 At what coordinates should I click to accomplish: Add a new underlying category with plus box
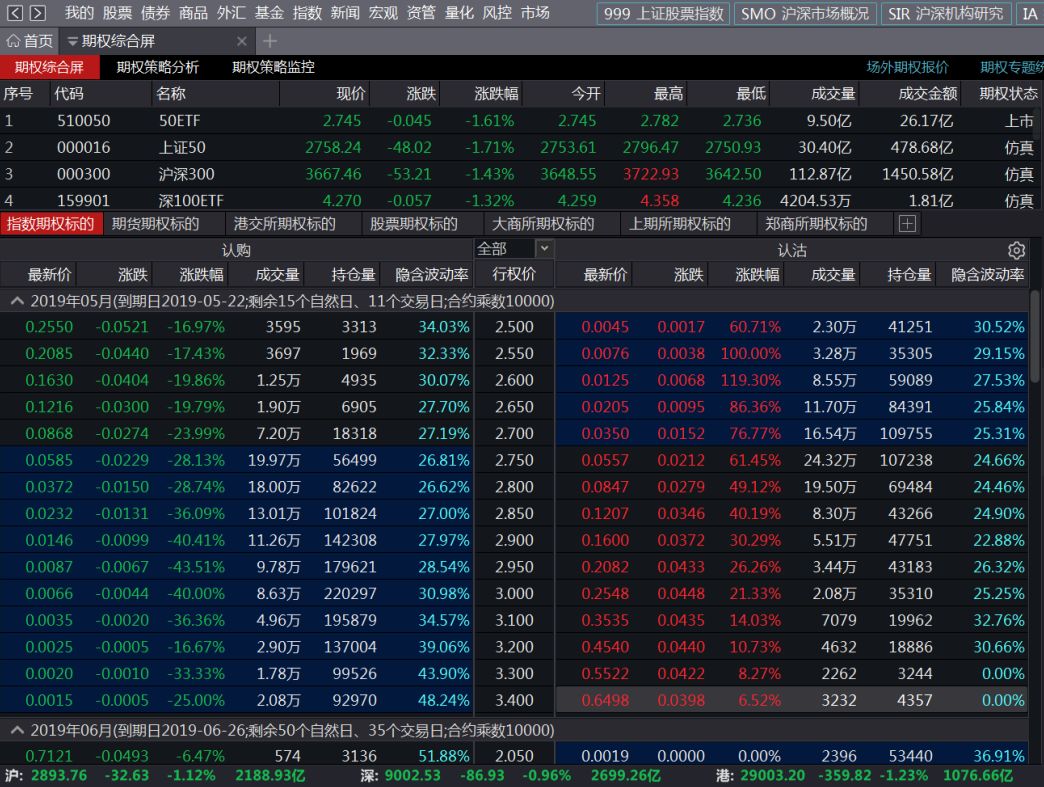tap(907, 224)
